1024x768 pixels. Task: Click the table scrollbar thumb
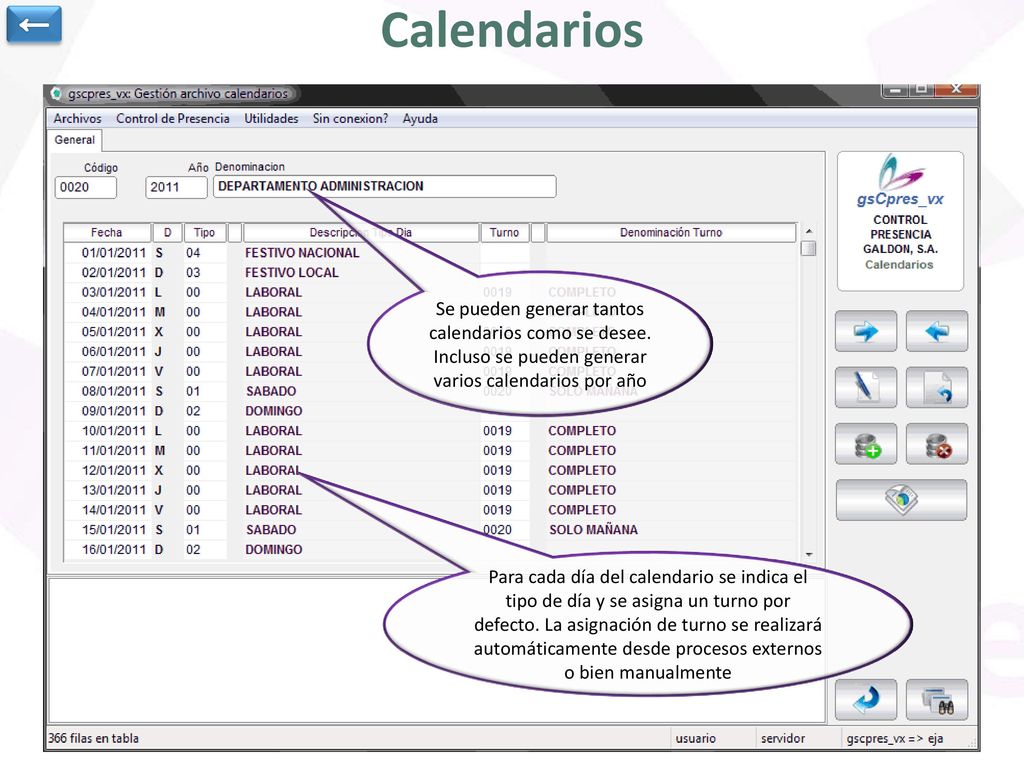pyautogui.click(x=808, y=248)
